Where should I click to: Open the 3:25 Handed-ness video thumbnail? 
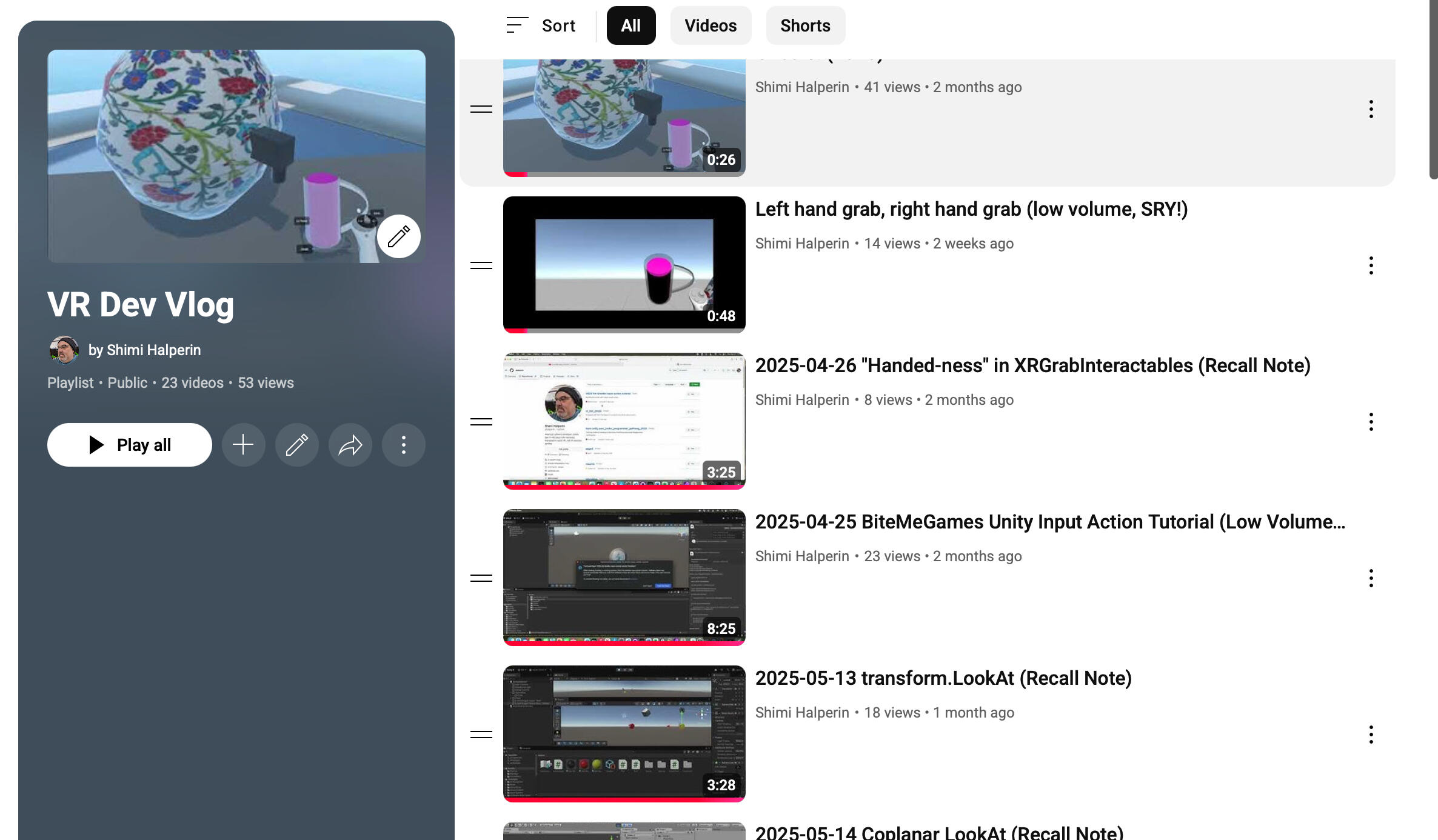point(624,421)
